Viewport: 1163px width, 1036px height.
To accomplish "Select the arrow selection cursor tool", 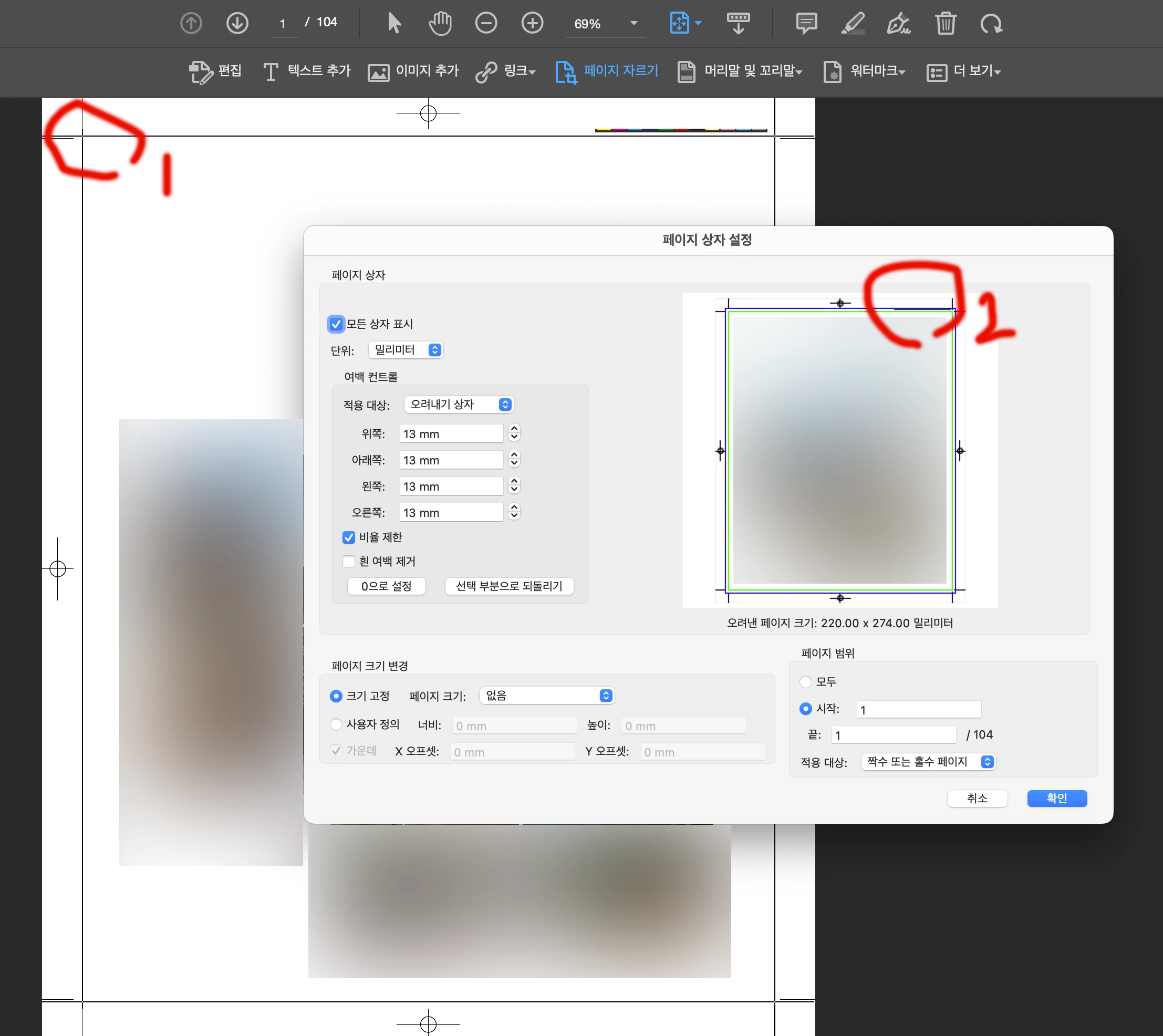I will click(394, 23).
